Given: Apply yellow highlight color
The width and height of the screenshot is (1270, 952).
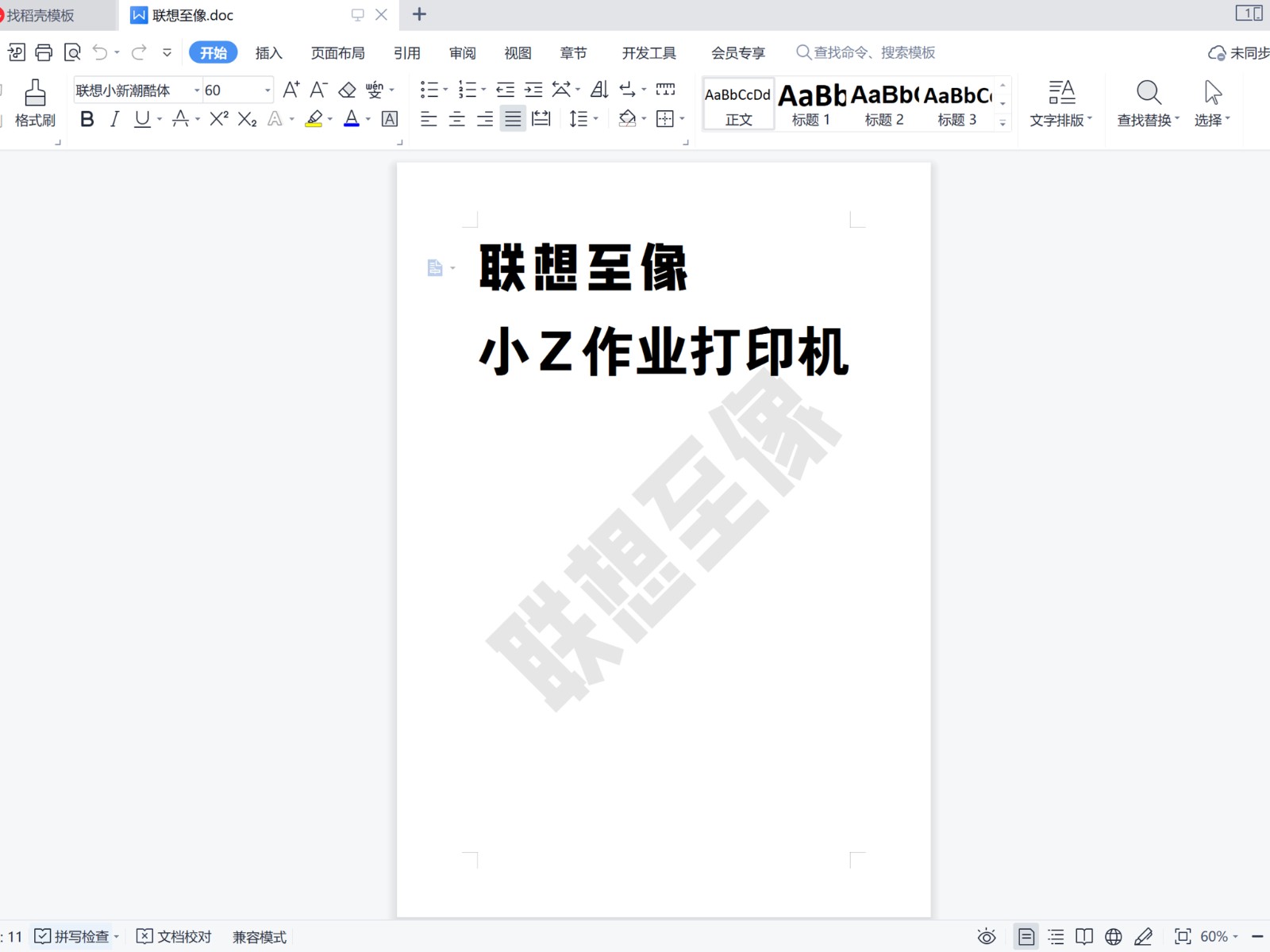Looking at the screenshot, I should pyautogui.click(x=314, y=119).
